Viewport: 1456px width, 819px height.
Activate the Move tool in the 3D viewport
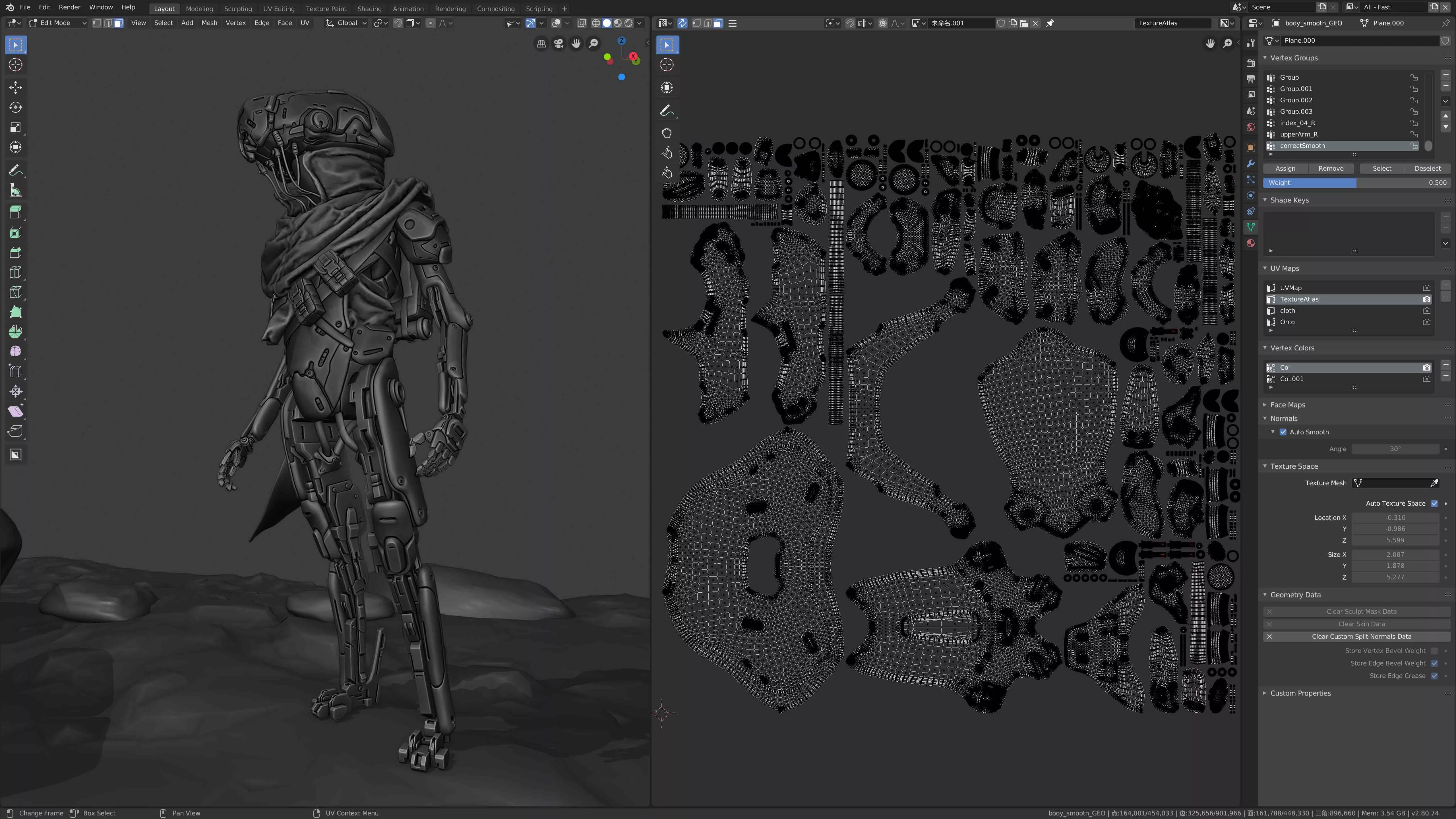15,88
